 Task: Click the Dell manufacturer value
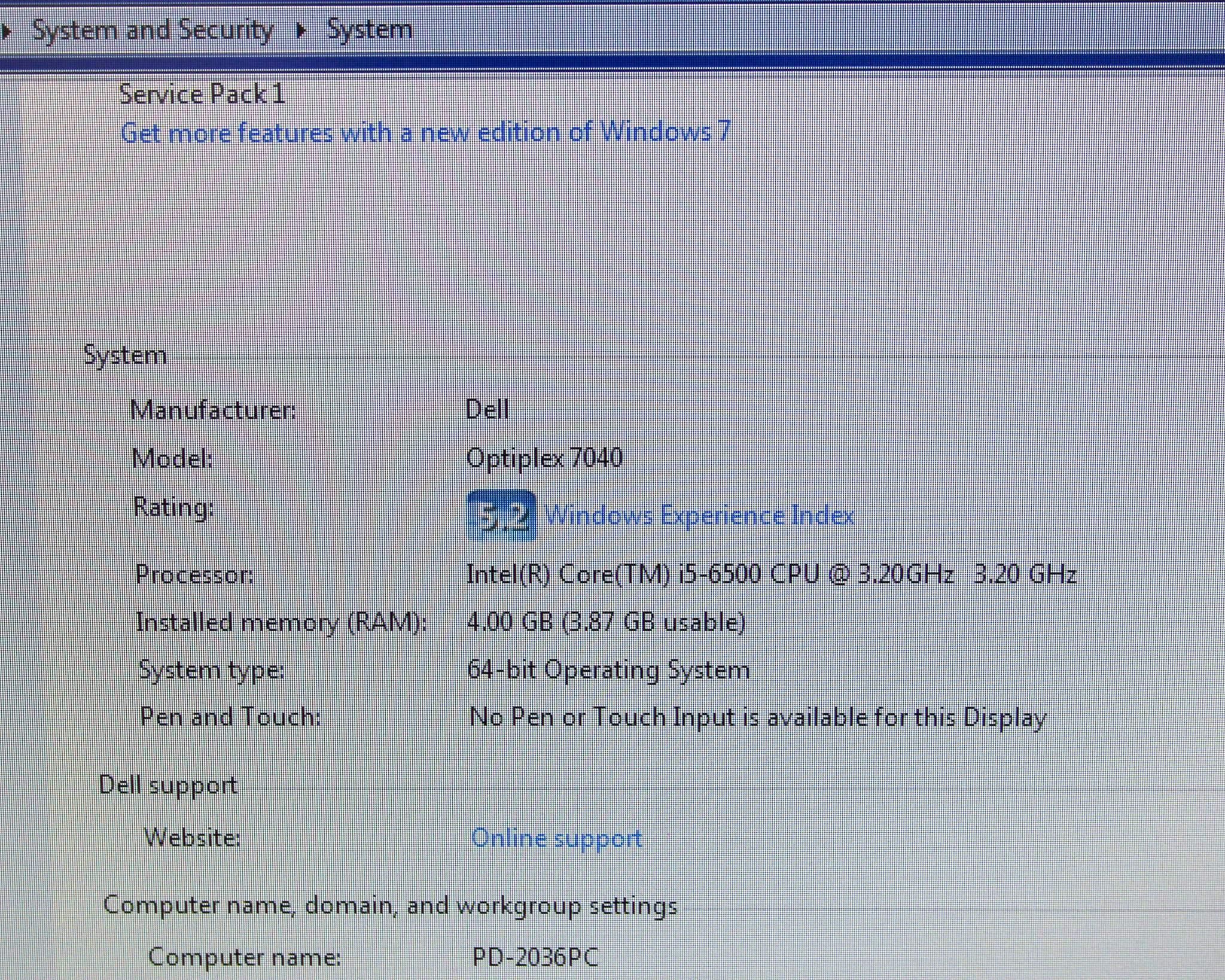[487, 410]
